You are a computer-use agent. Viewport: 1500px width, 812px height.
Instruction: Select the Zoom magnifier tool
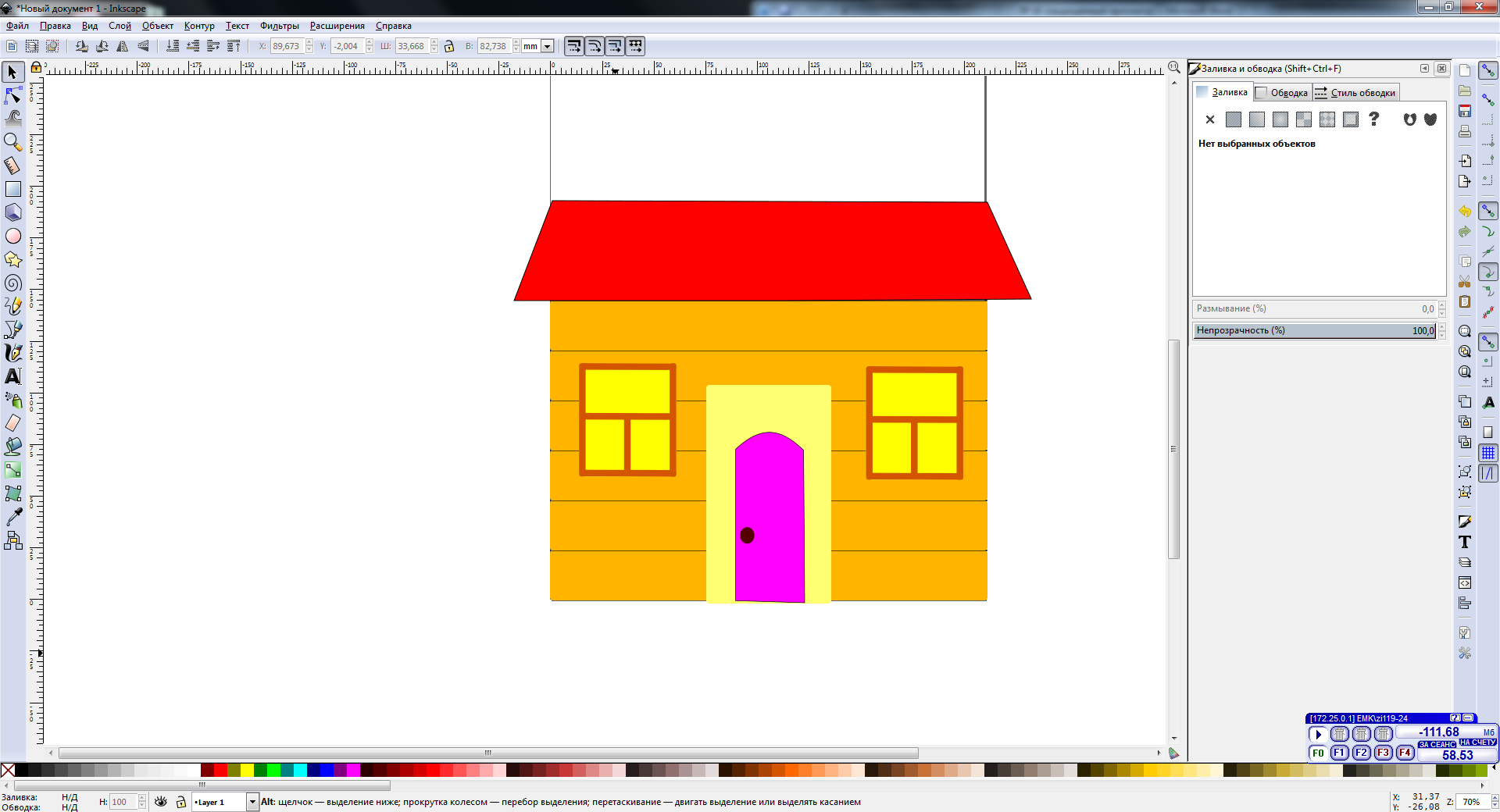(x=12, y=142)
